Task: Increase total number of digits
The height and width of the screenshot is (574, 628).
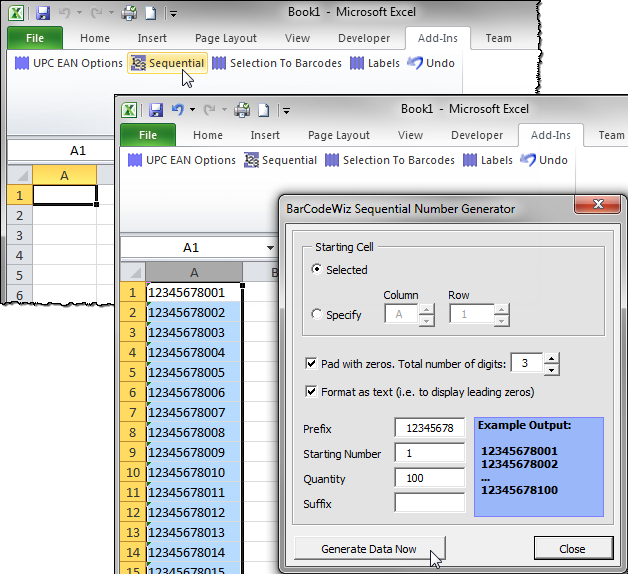Action: point(552,358)
